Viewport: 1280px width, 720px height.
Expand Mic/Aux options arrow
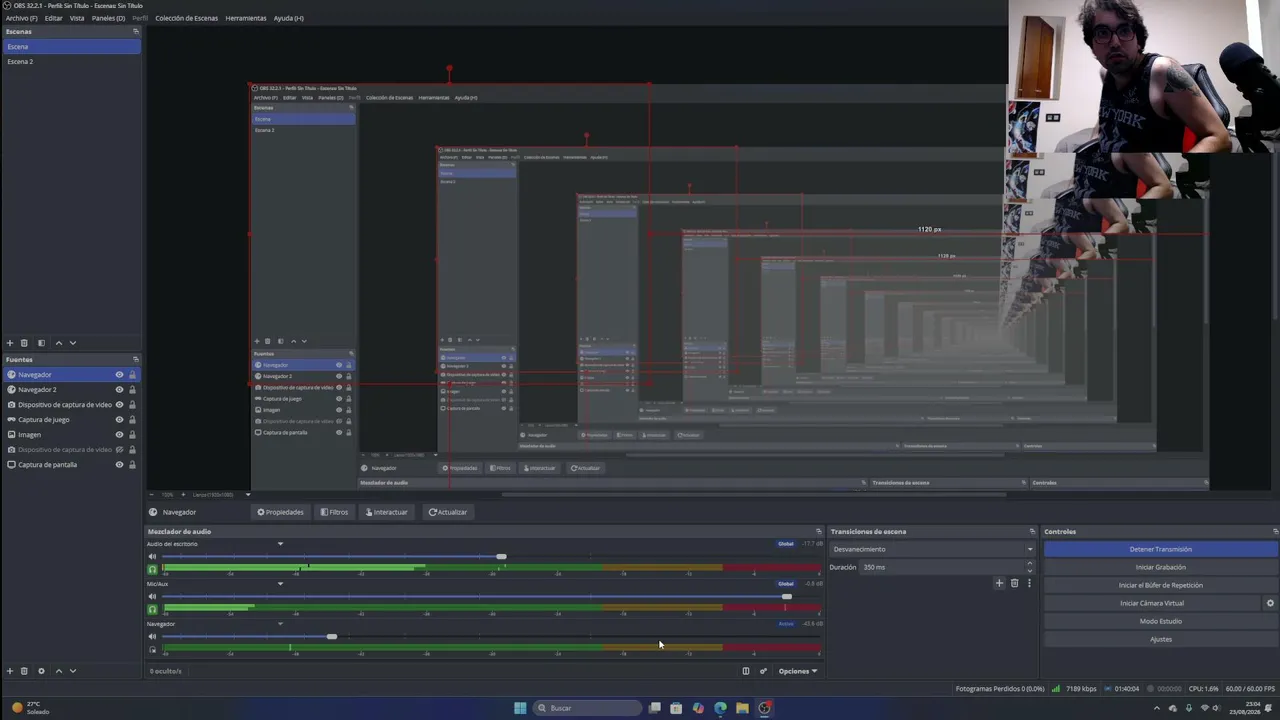pyautogui.click(x=280, y=584)
